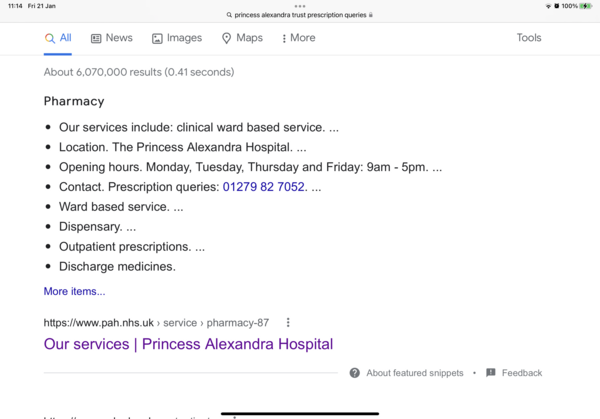Viewport: 600px width, 419px height.
Task: Open the result's three-dot options menu
Action: tap(288, 323)
